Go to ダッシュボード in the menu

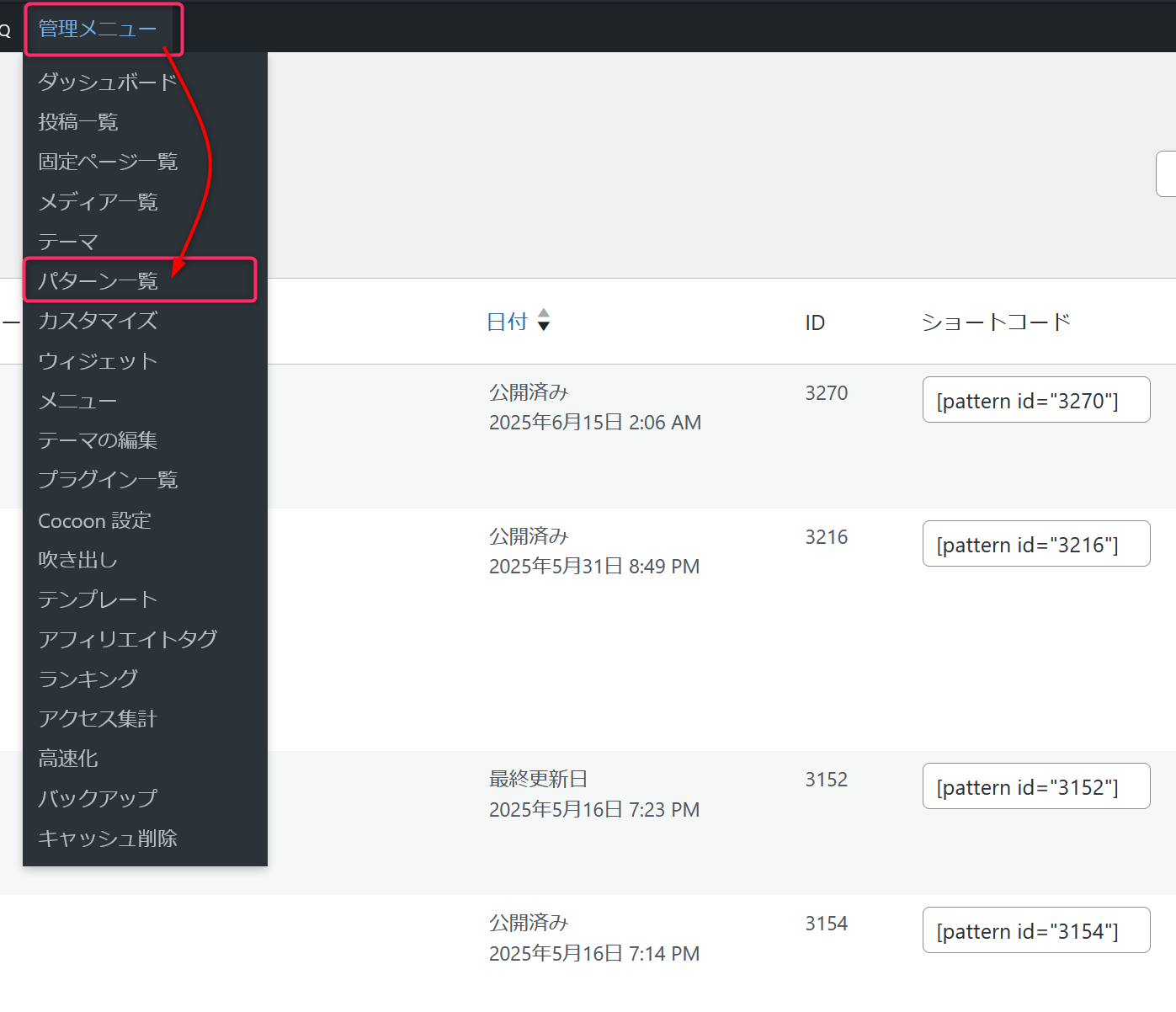click(x=108, y=82)
